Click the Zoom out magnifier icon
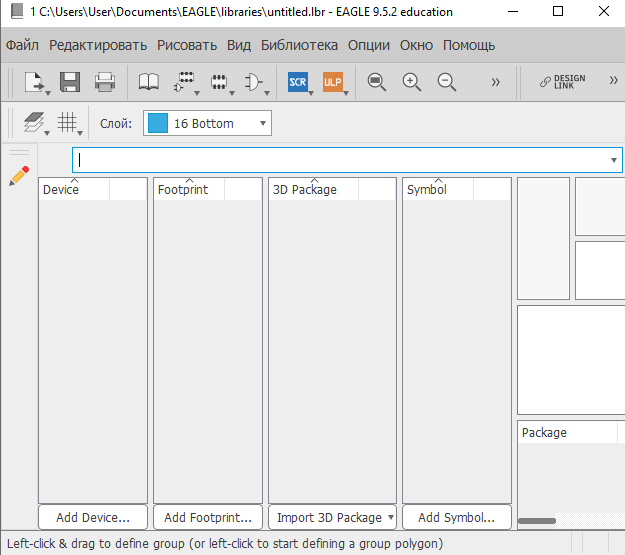Image resolution: width=625 pixels, height=555 pixels. click(x=446, y=82)
